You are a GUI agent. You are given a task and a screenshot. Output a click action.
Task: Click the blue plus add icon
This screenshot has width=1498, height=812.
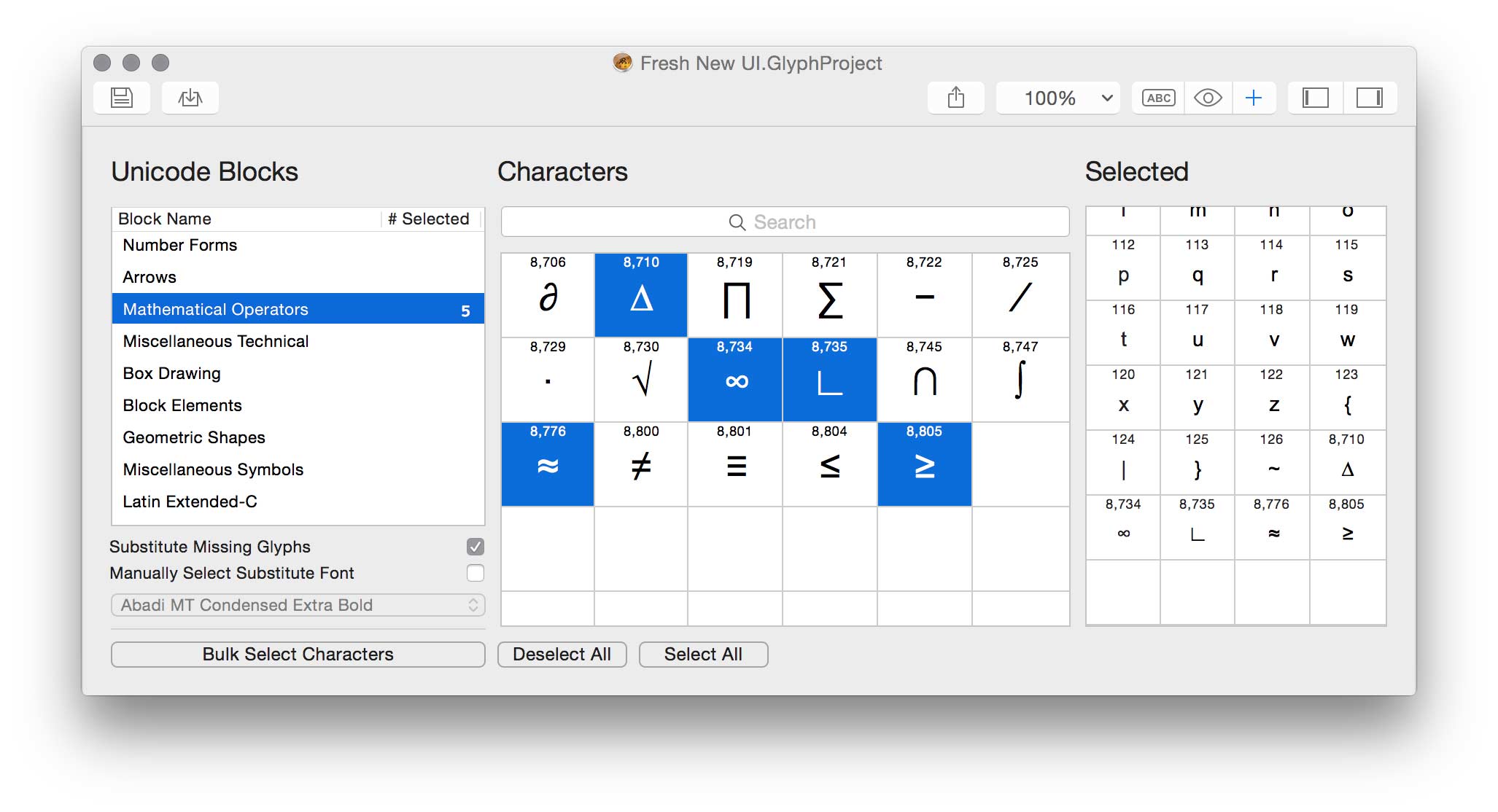(x=1254, y=98)
